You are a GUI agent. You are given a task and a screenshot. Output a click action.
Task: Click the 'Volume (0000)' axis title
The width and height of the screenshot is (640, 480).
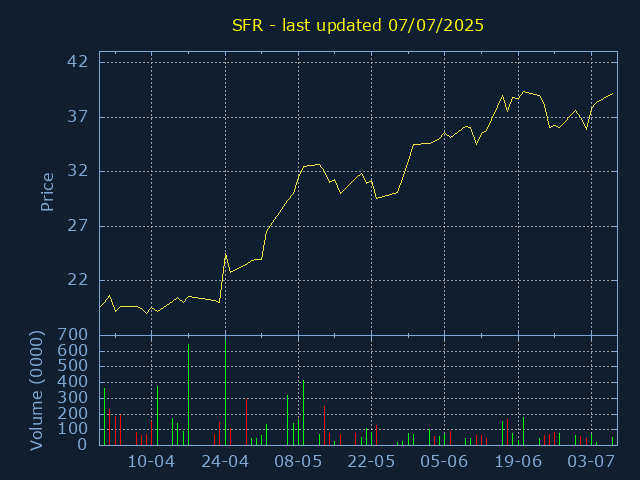coord(36,391)
